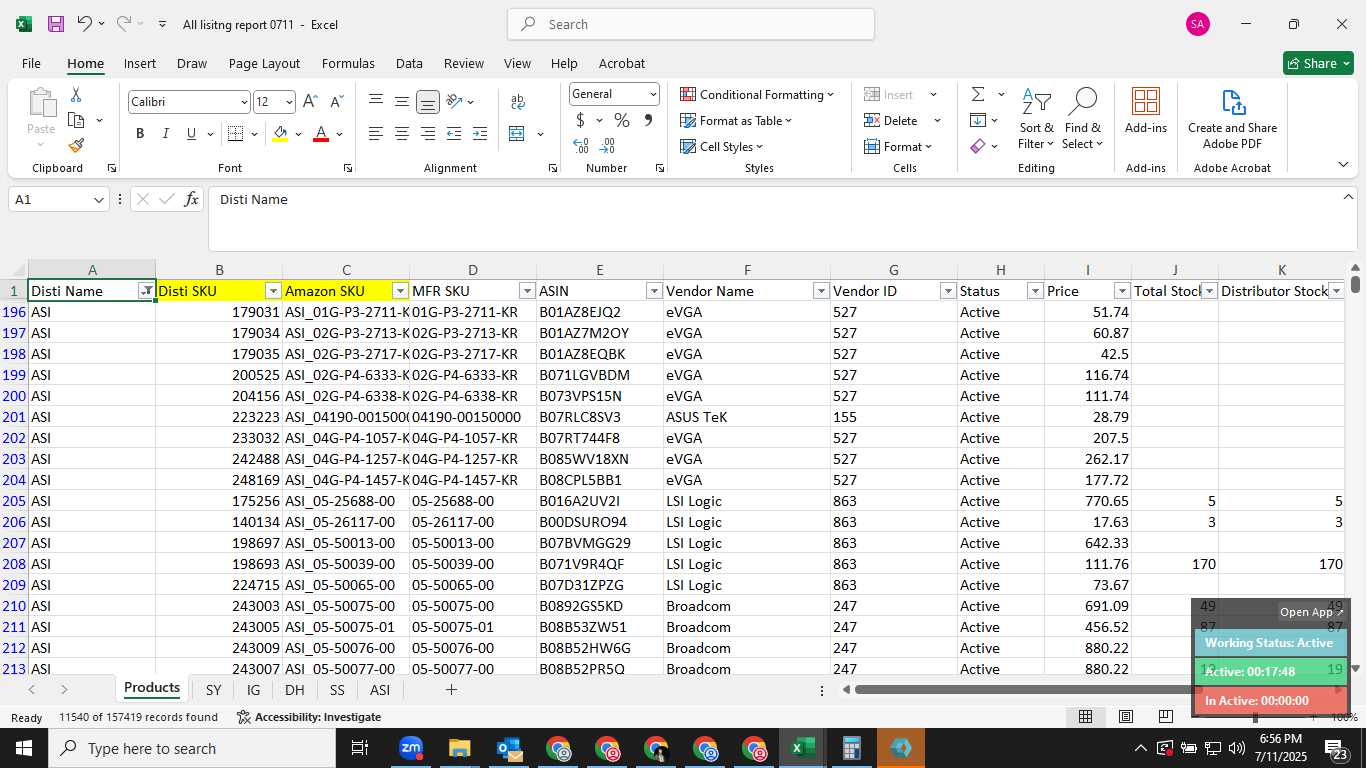The image size is (1366, 768).
Task: Toggle Align Left text alignment
Action: point(376,134)
